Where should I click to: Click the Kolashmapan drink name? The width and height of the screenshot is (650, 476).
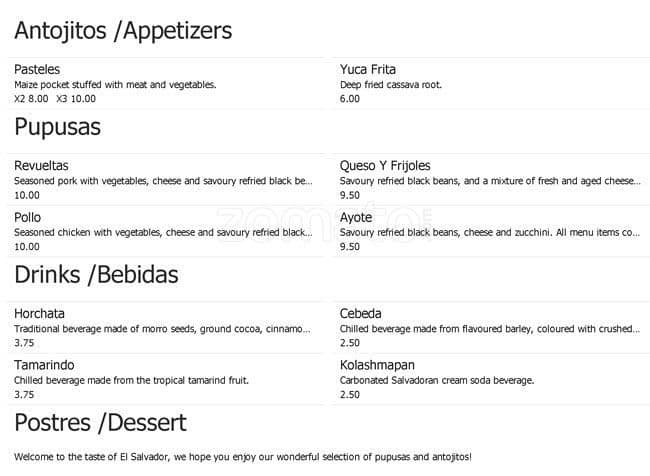pos(377,365)
